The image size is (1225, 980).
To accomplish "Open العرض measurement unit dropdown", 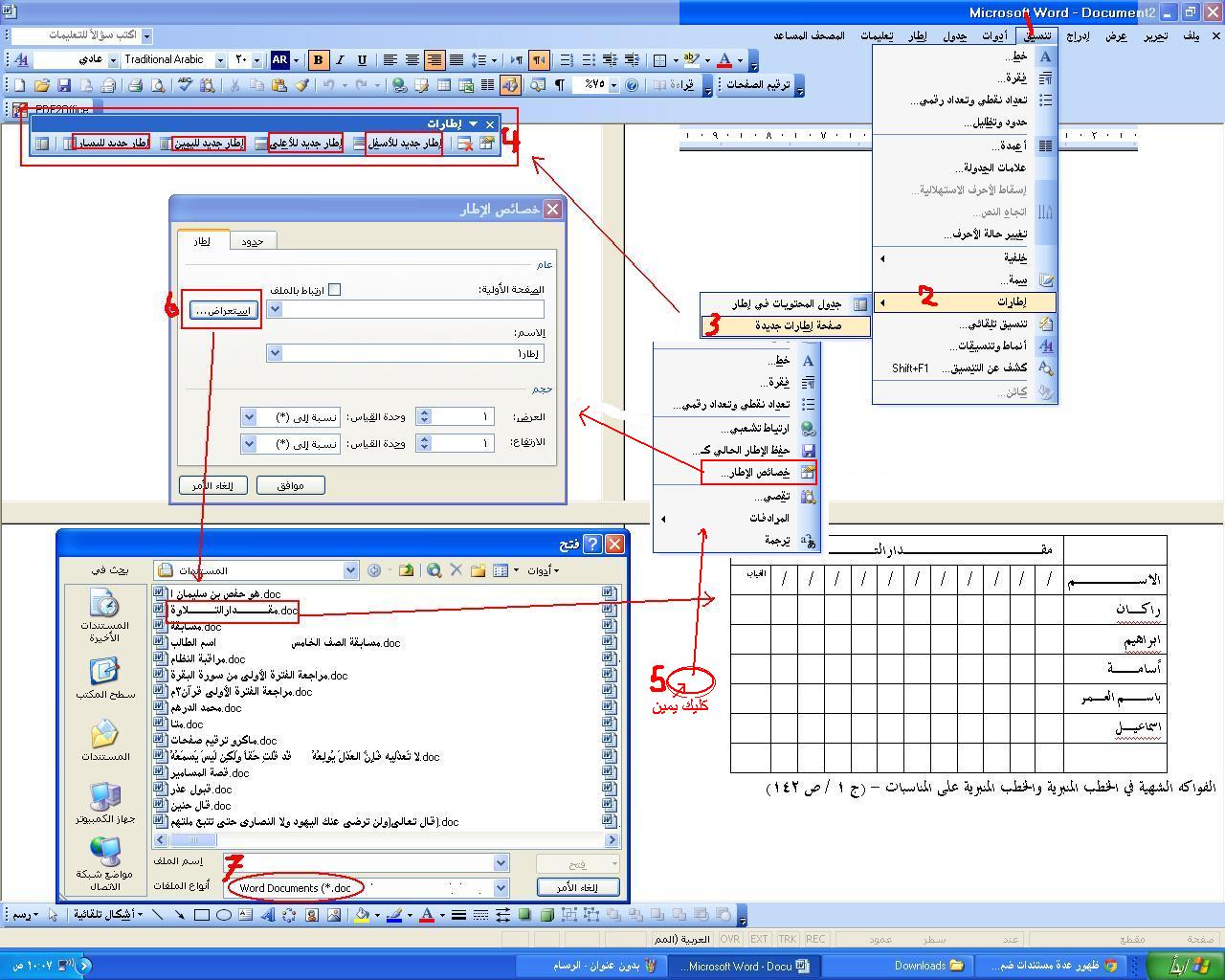I will [249, 416].
